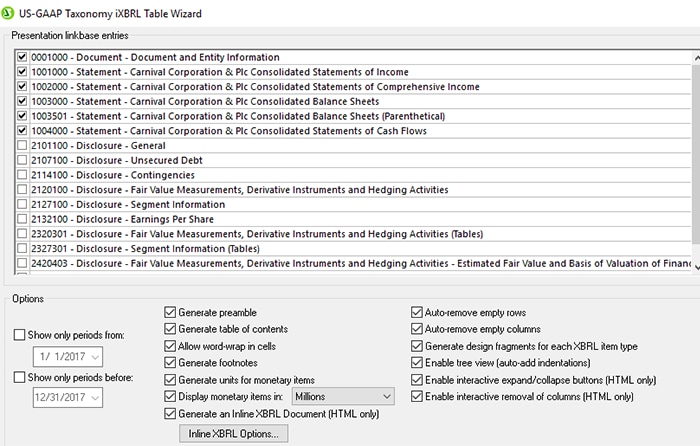Turn off Generate table of contents
The height and width of the screenshot is (446, 700).
[170, 329]
